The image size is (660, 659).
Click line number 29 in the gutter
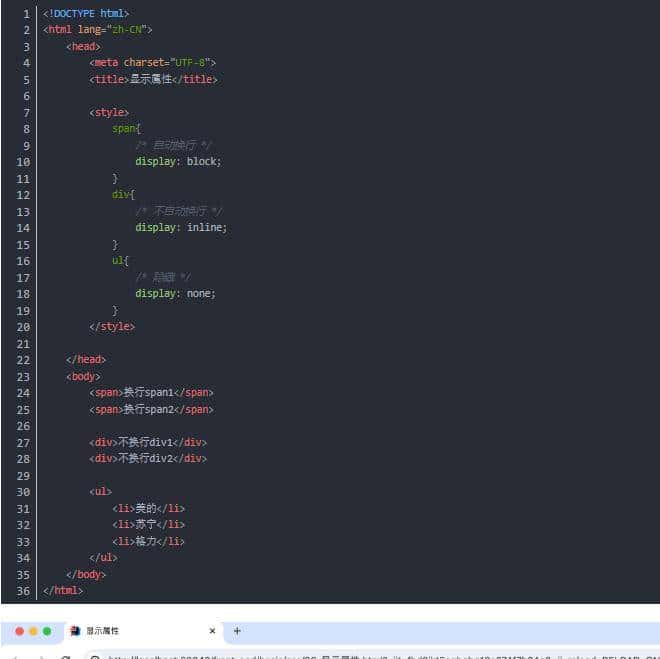23,476
